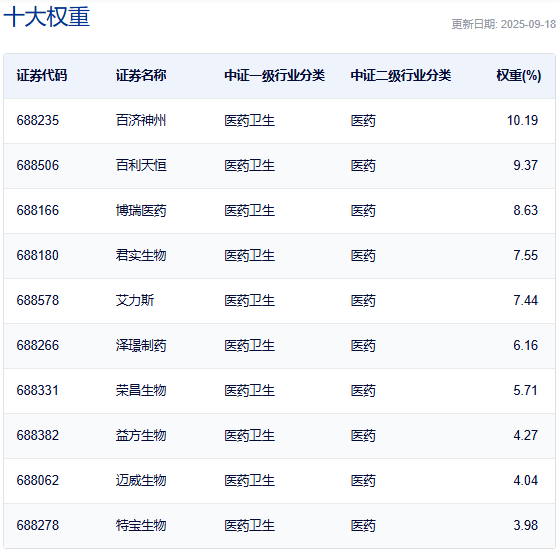559x555 pixels.
Task: Select security code 688578
Action: coord(37,300)
